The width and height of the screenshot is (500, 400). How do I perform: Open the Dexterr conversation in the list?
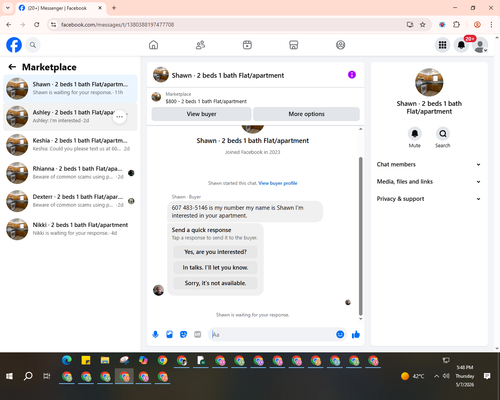pos(70,201)
